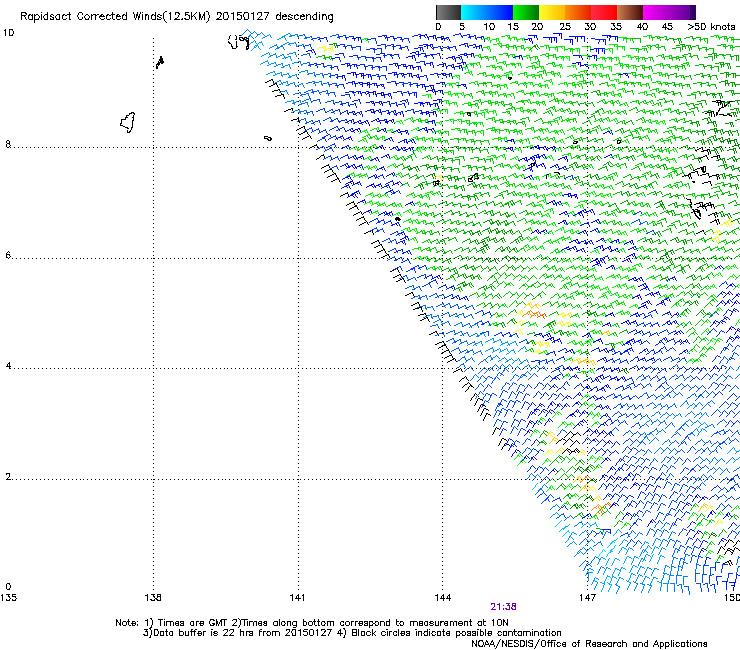Click the purple '21:38' measurement time
This screenshot has height=650, width=740.
[503, 607]
